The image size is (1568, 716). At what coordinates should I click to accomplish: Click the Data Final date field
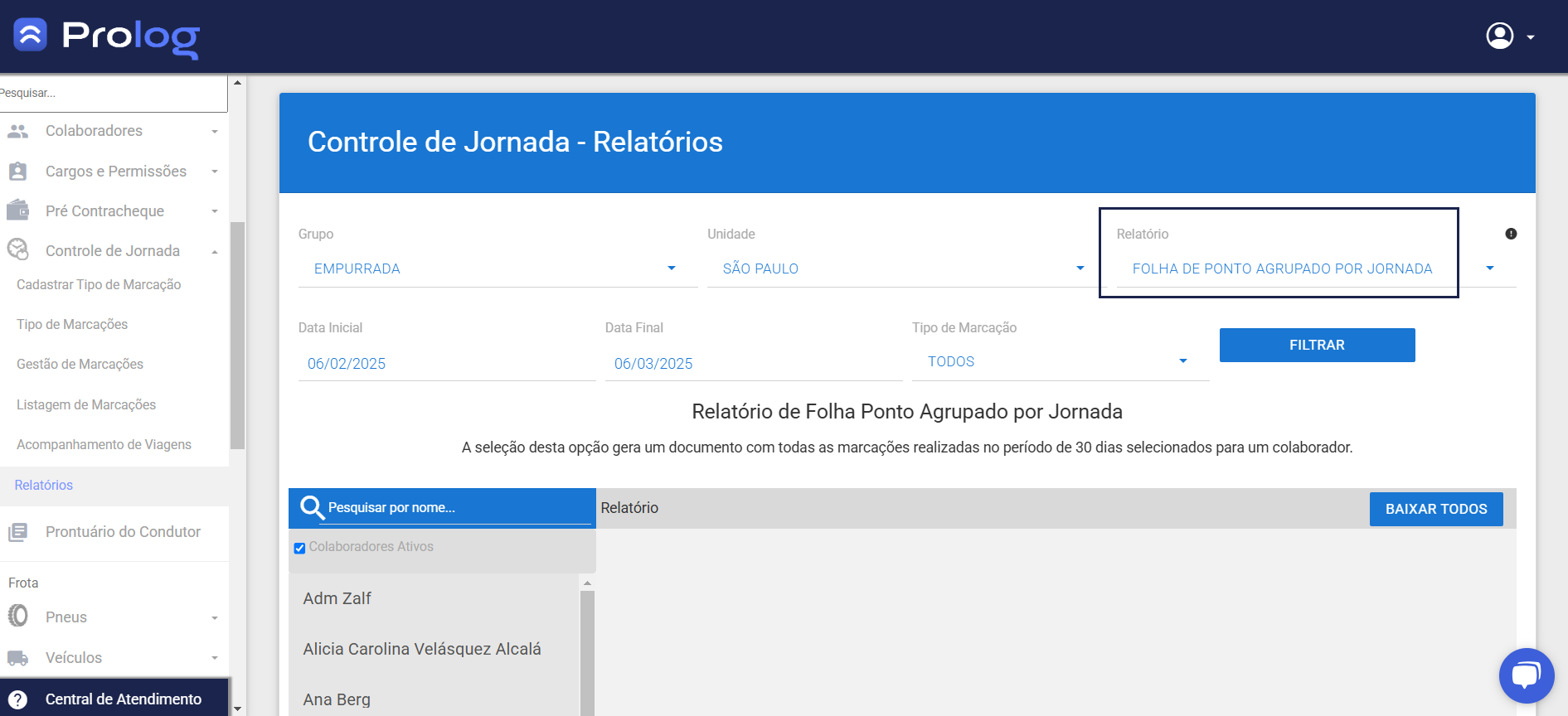[x=754, y=364]
